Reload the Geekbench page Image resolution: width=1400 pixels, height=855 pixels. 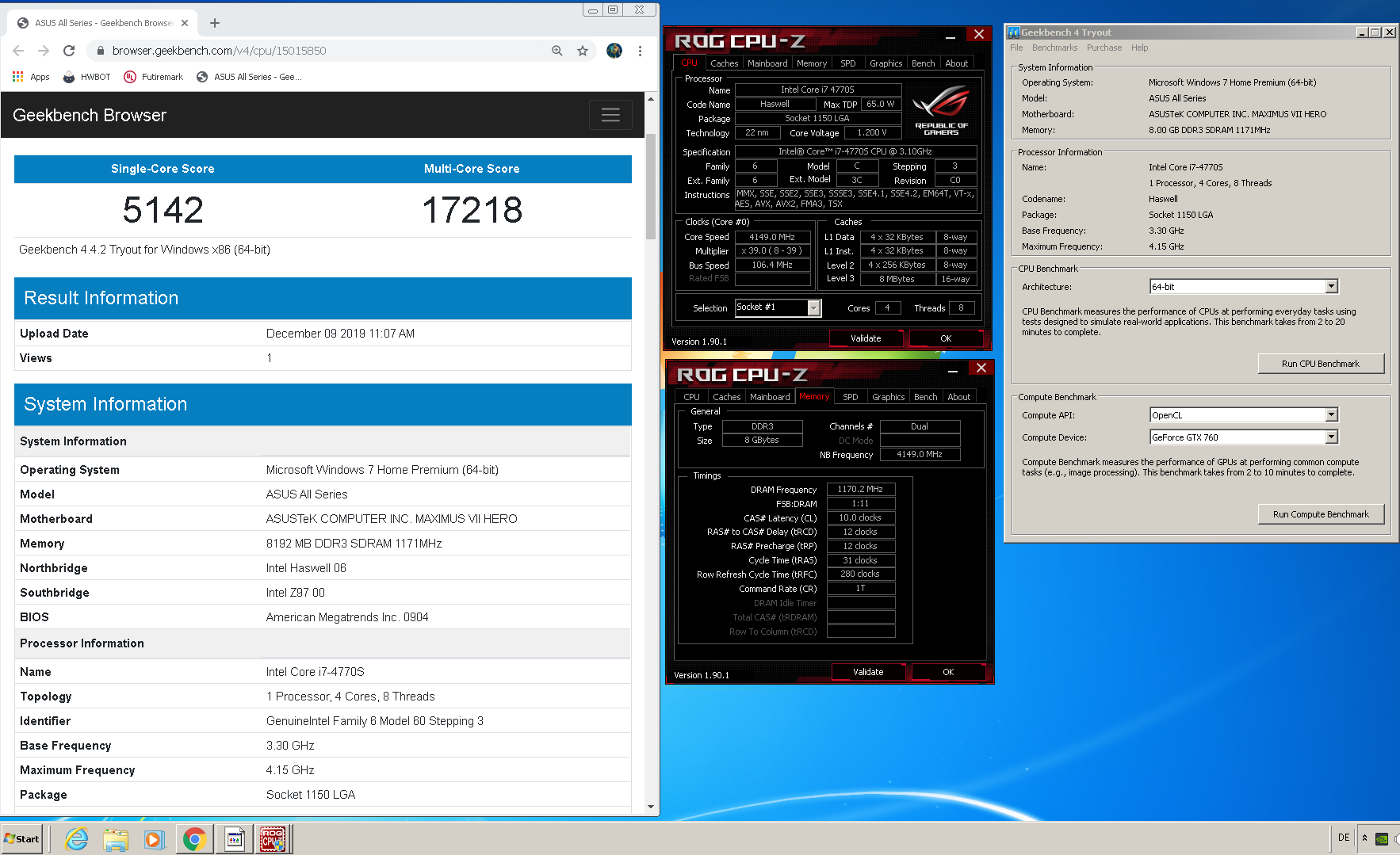(69, 51)
